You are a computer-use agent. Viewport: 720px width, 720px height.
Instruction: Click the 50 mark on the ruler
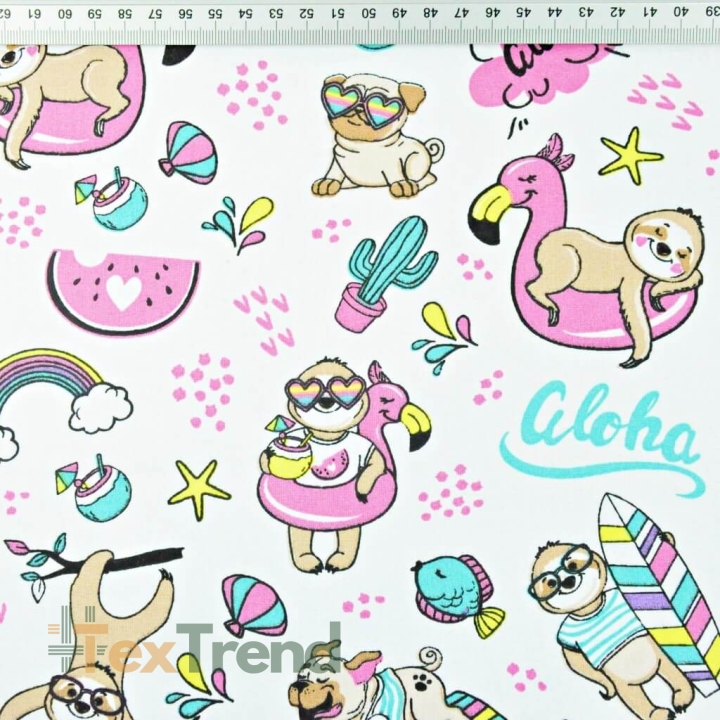pos(369,13)
